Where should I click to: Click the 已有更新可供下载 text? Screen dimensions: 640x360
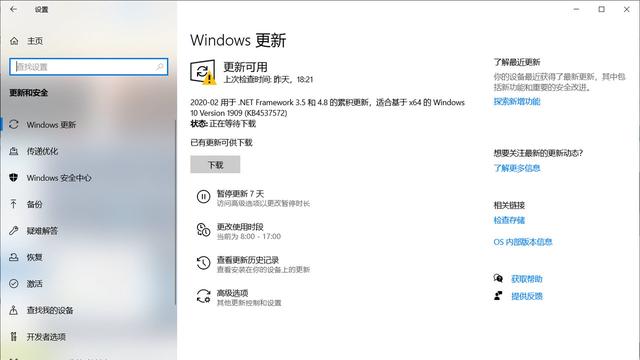221,142
